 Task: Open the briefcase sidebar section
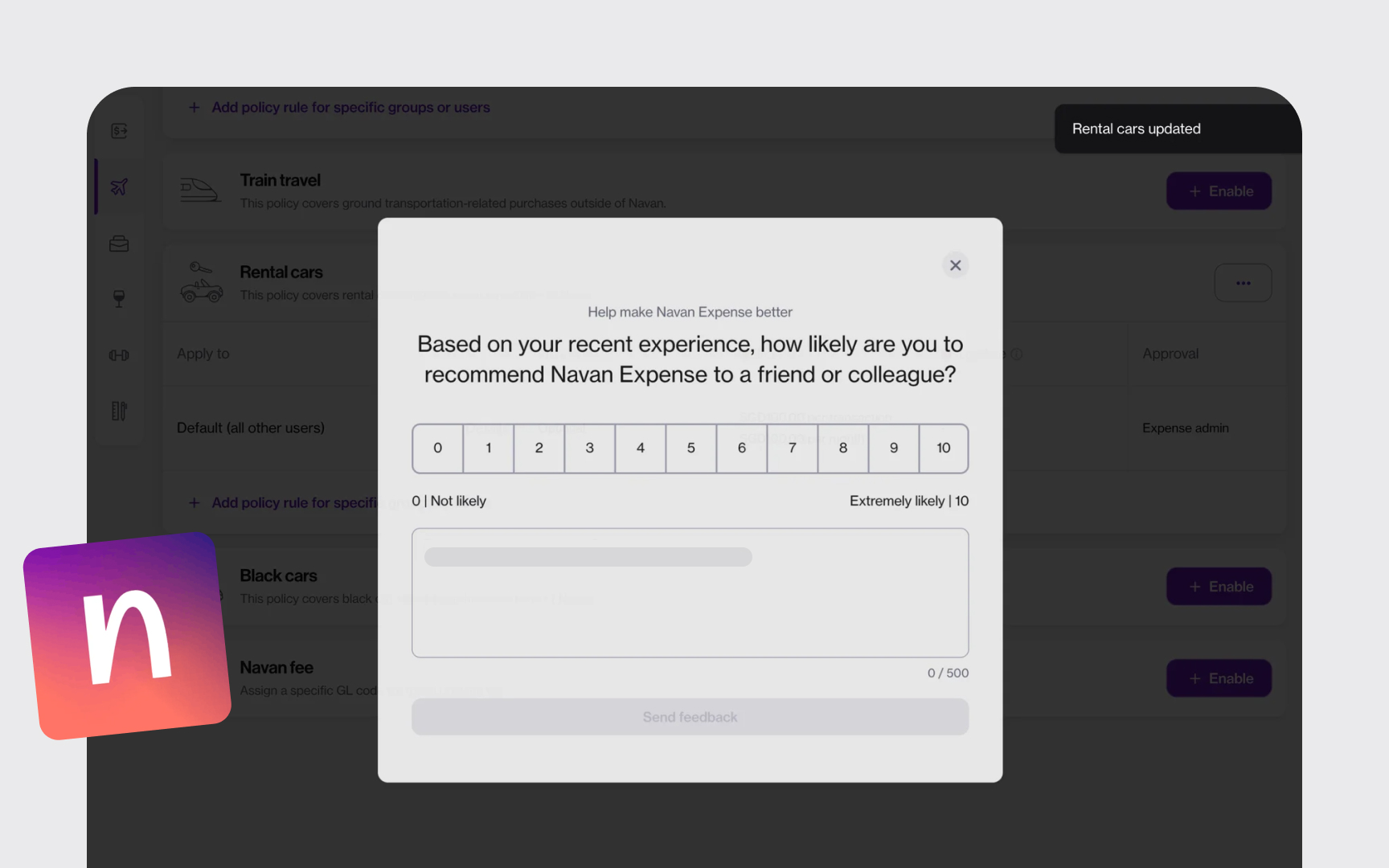point(119,244)
